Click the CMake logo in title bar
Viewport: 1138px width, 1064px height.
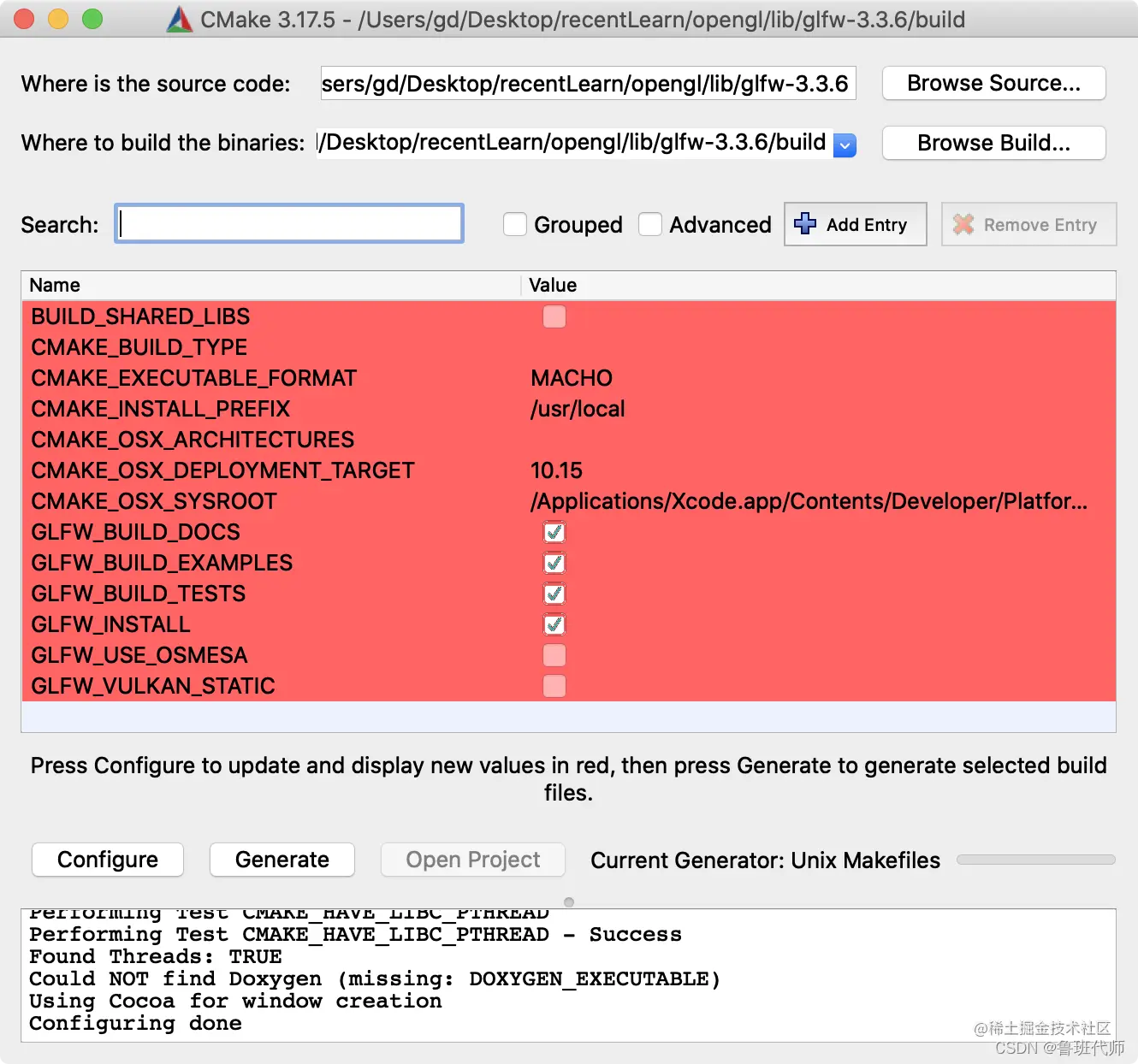[x=179, y=19]
